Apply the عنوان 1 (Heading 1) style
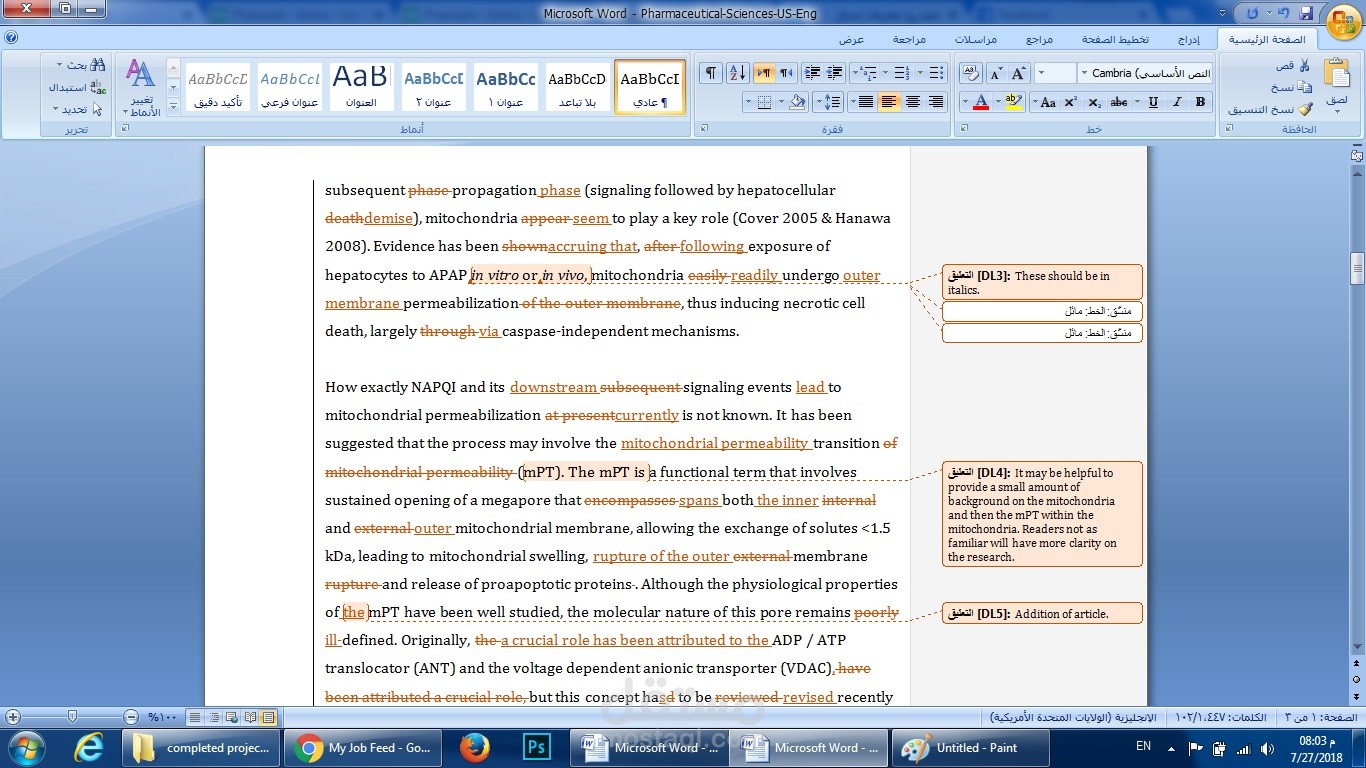1366x768 pixels. [x=506, y=85]
